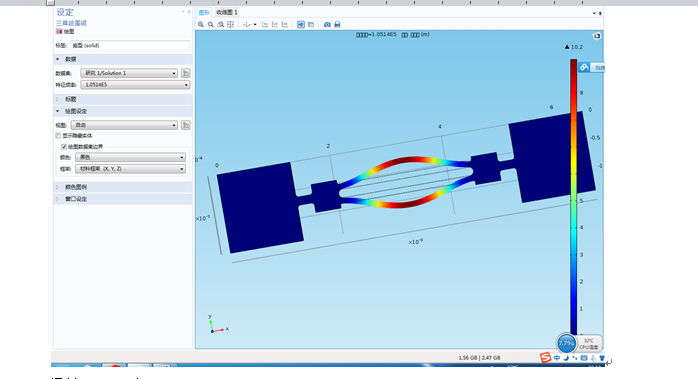Switch to the 图形 tab
Screen dimensions: 698x379
204,12
